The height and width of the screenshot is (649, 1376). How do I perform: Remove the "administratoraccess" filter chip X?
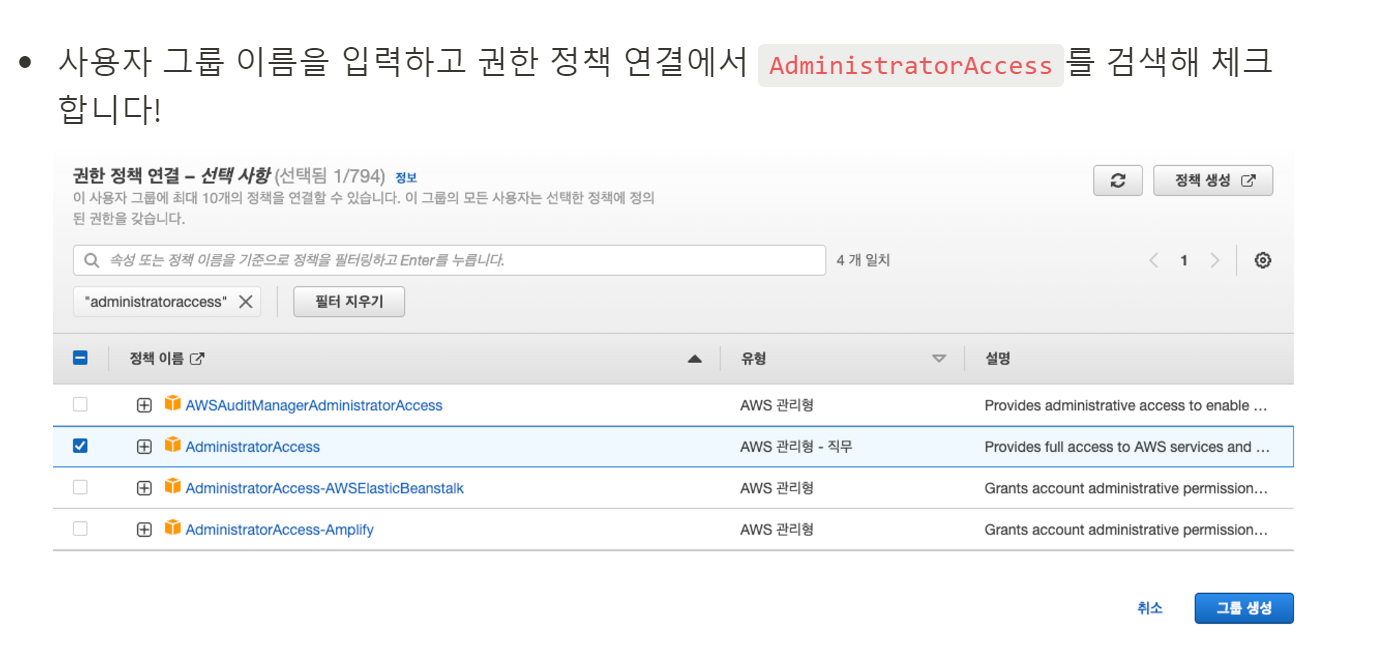tap(245, 301)
